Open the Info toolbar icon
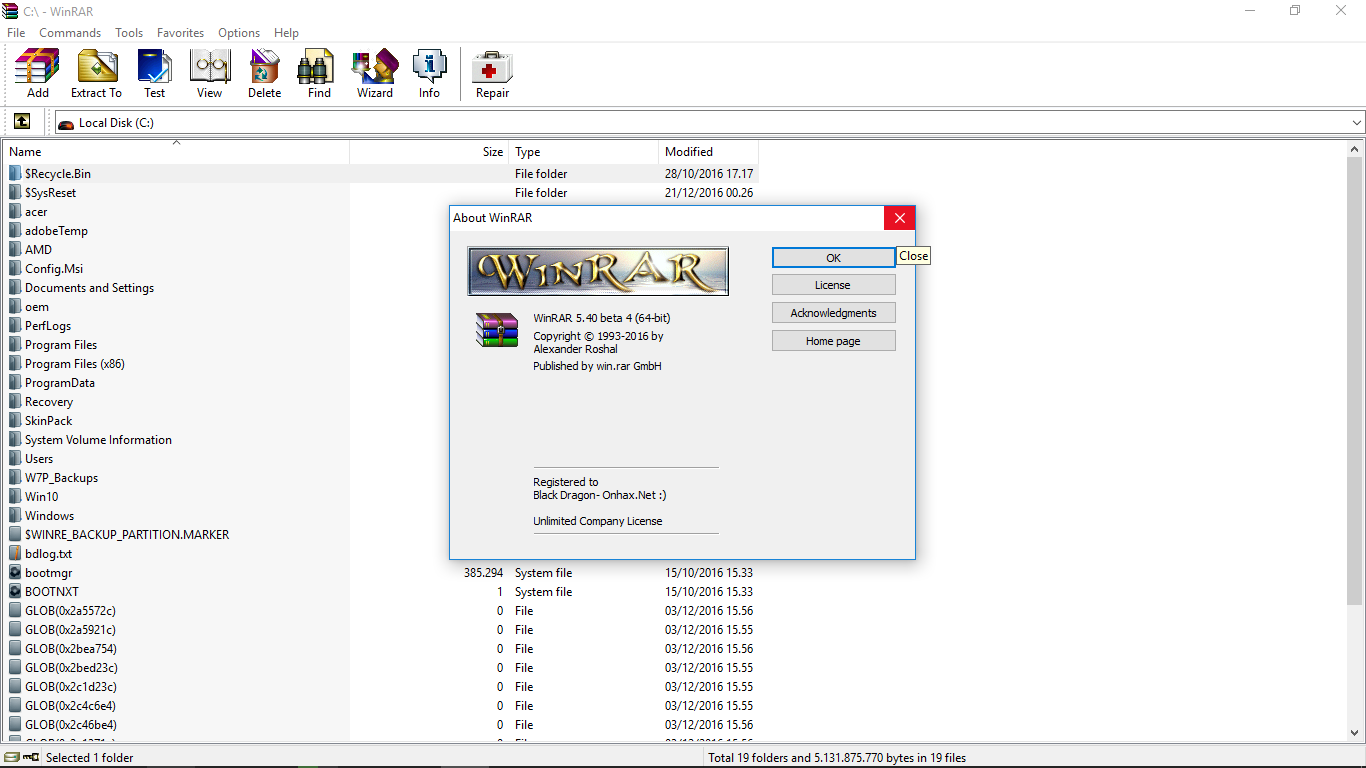Screen dimensions: 1366x768 tap(429, 67)
